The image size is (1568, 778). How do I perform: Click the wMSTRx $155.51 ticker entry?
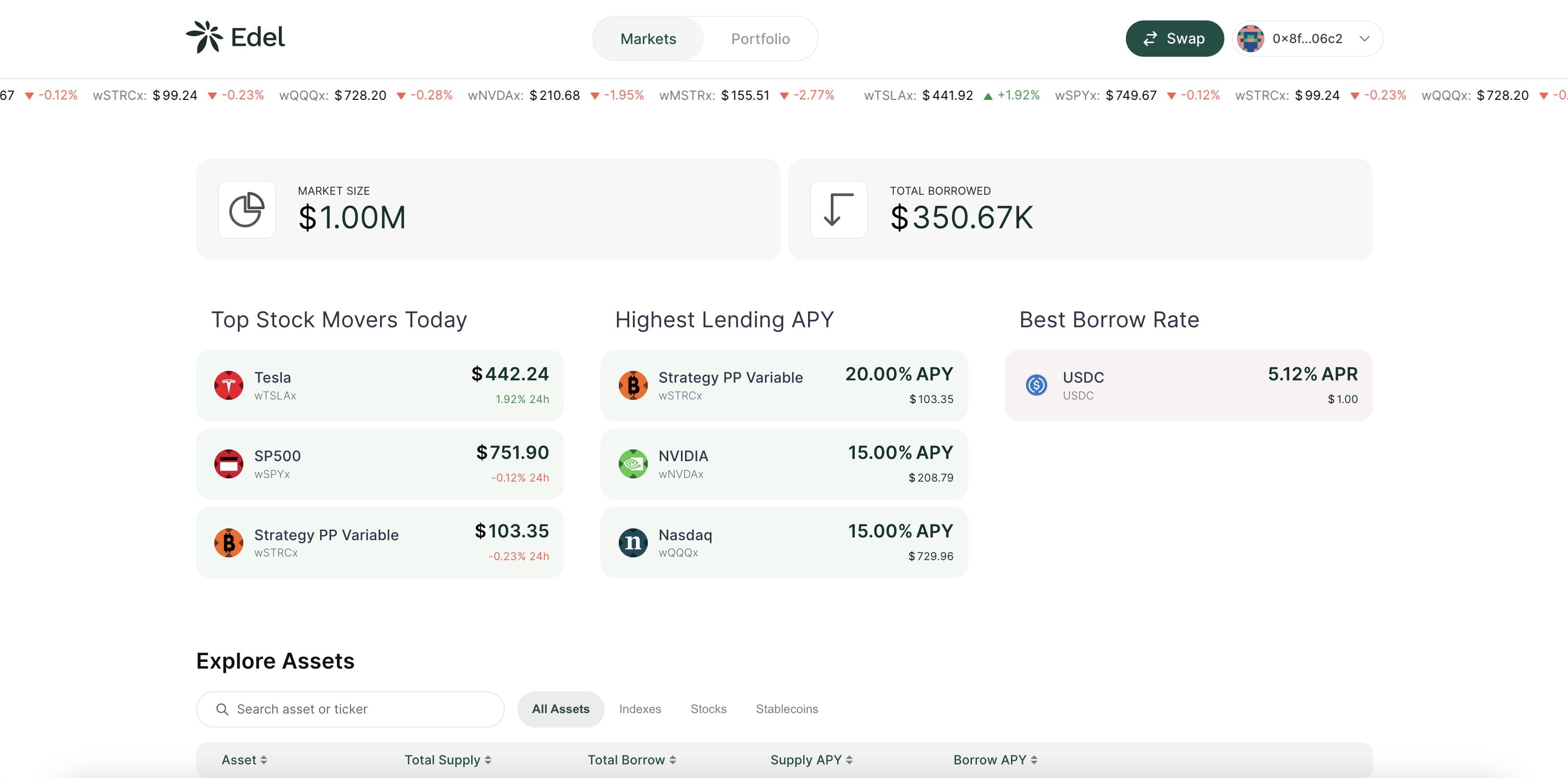(746, 96)
